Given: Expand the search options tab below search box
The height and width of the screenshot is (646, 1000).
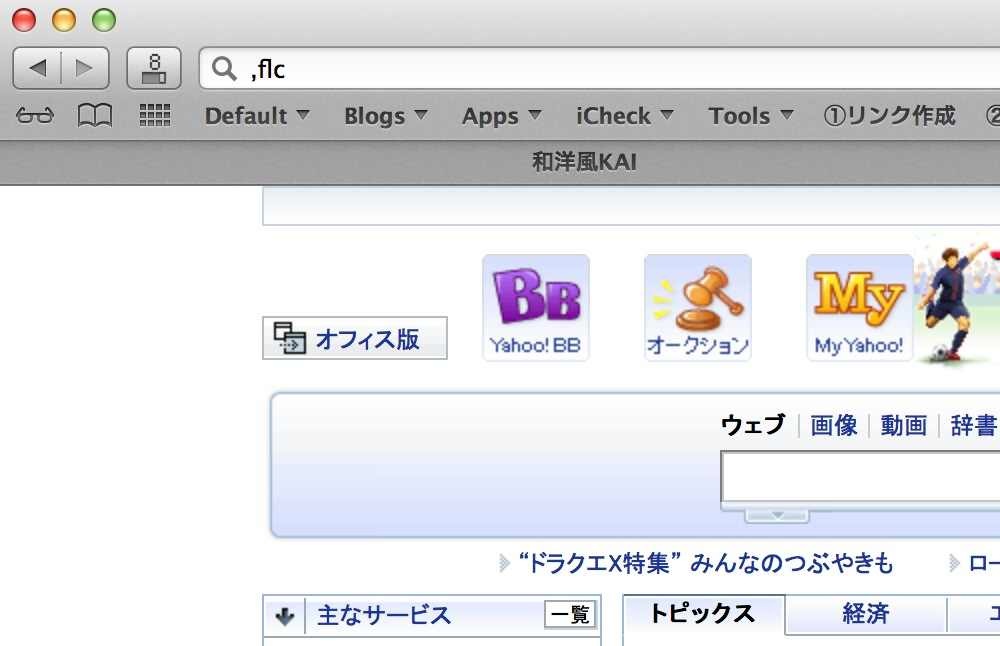Looking at the screenshot, I should (x=777, y=515).
